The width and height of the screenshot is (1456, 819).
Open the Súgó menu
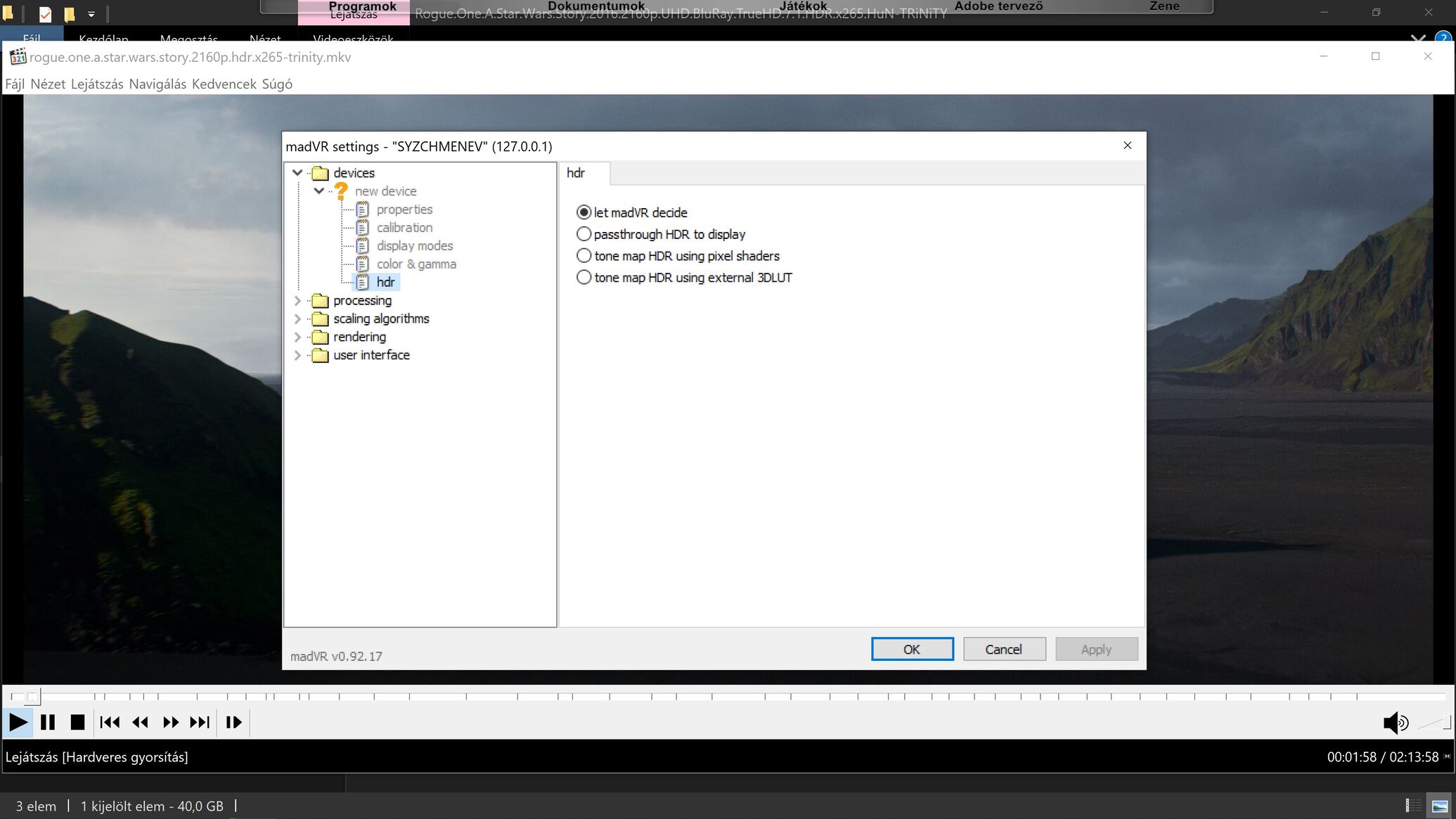(277, 84)
